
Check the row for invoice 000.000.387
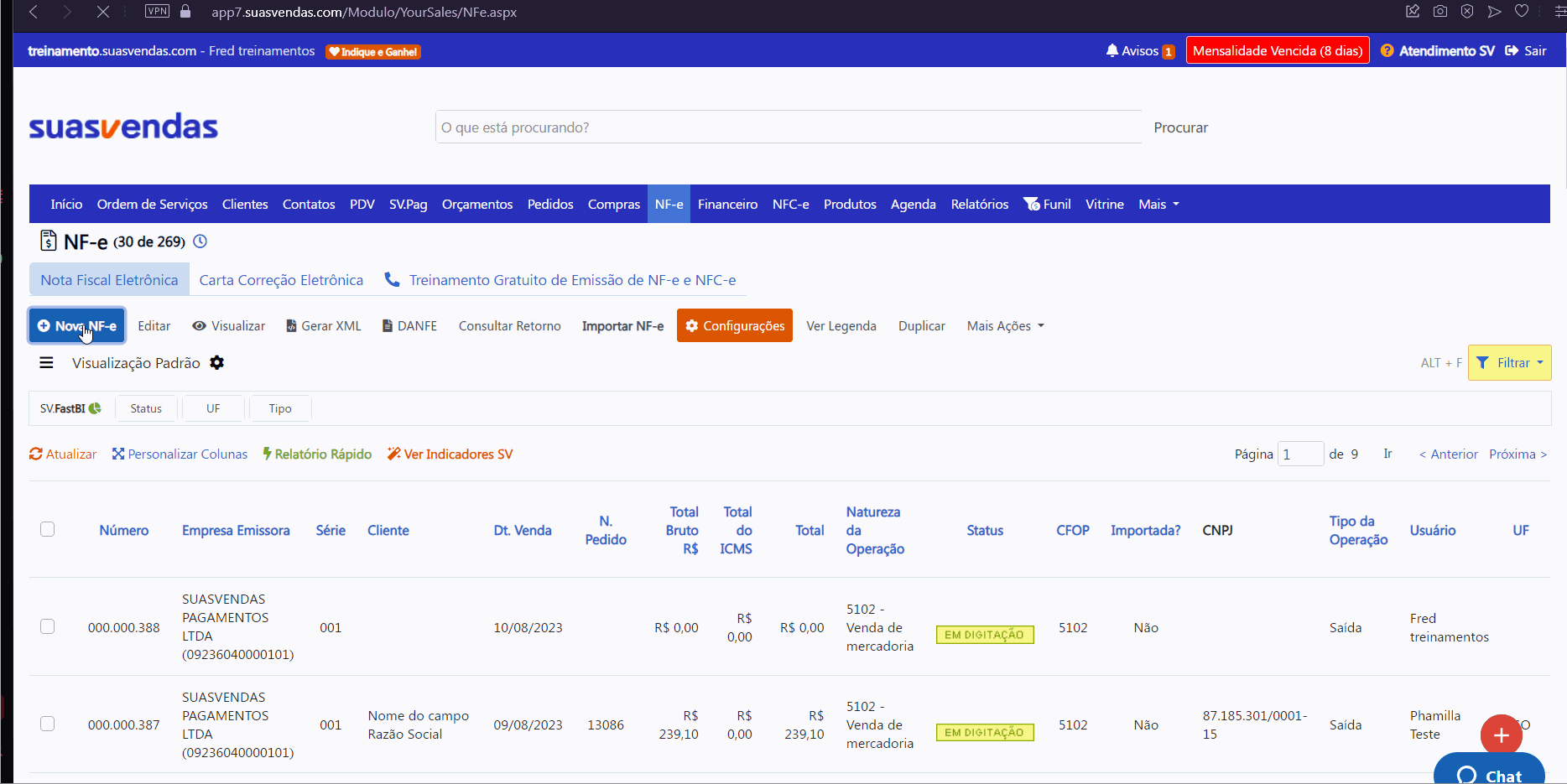(48, 724)
